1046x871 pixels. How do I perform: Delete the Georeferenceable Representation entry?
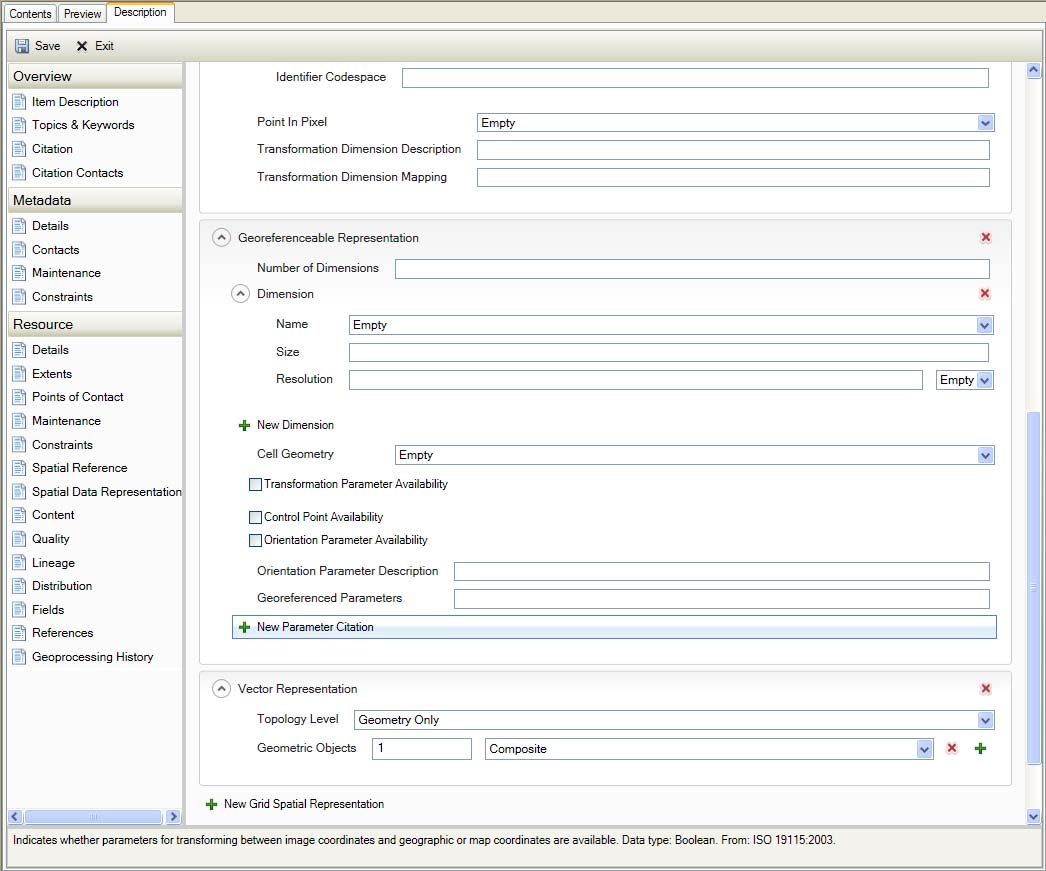point(985,237)
